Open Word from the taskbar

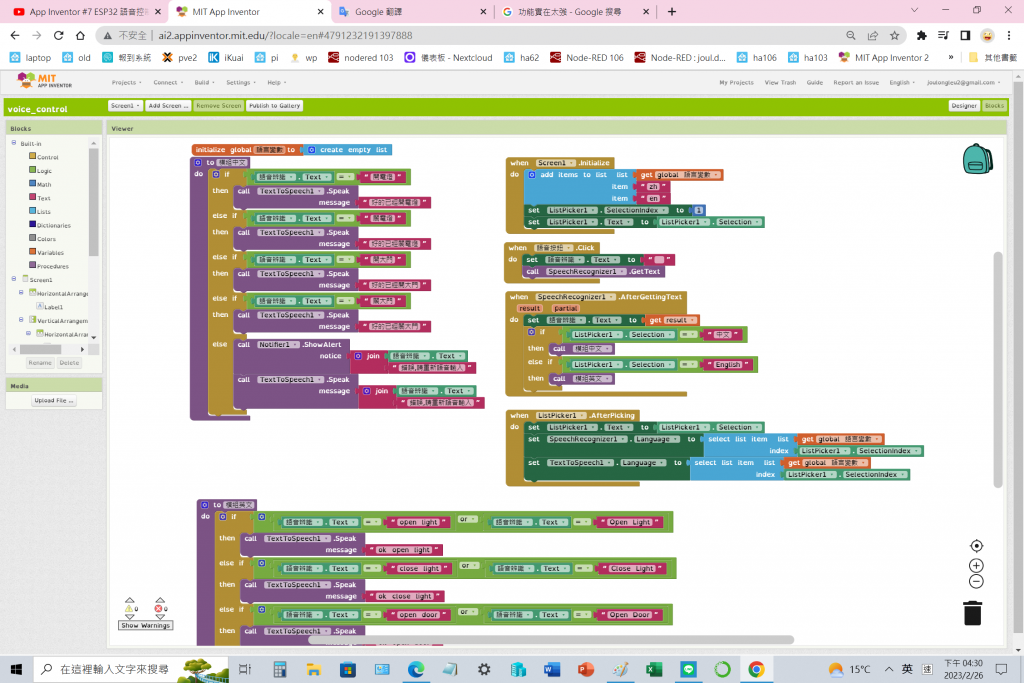pyautogui.click(x=552, y=669)
